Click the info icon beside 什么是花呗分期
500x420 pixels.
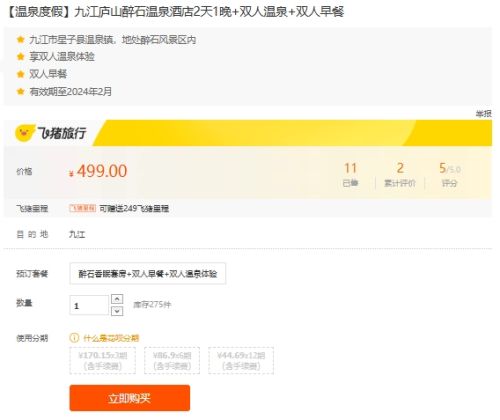pyautogui.click(x=74, y=338)
